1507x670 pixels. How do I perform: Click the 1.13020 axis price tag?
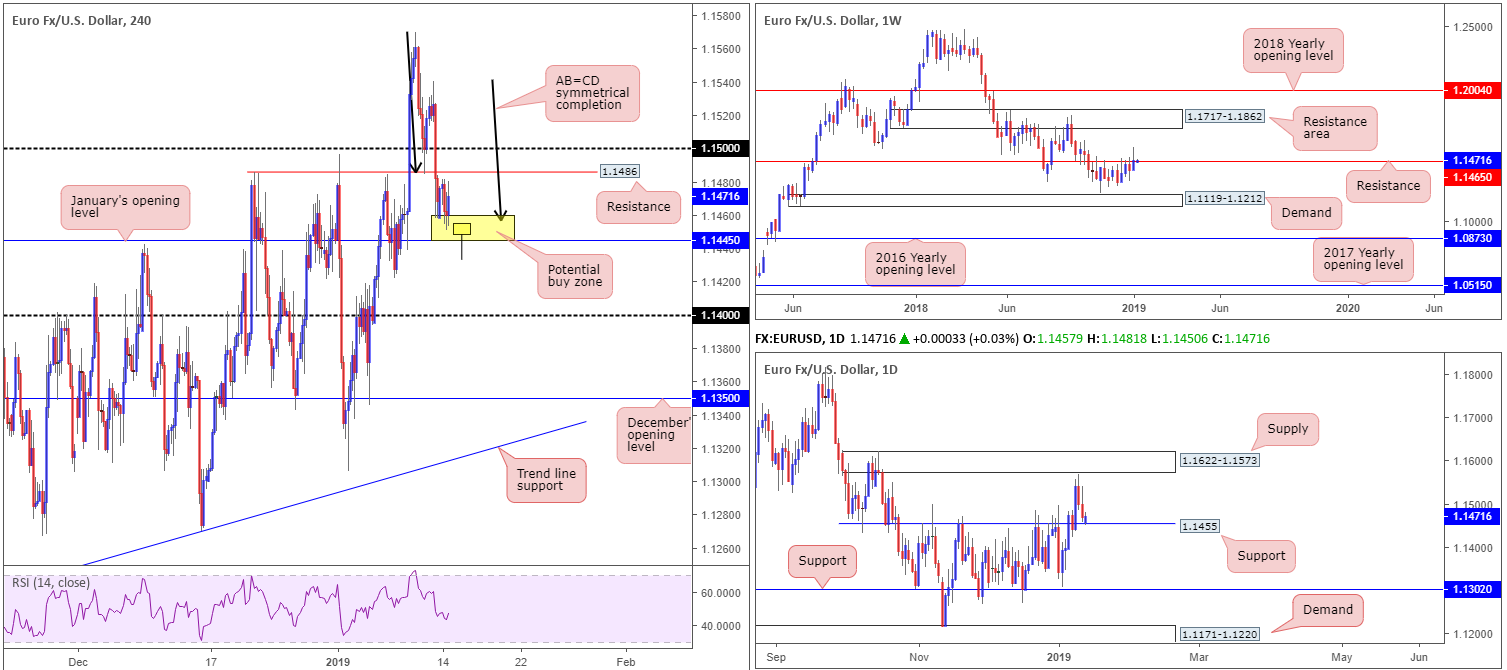pos(1472,590)
